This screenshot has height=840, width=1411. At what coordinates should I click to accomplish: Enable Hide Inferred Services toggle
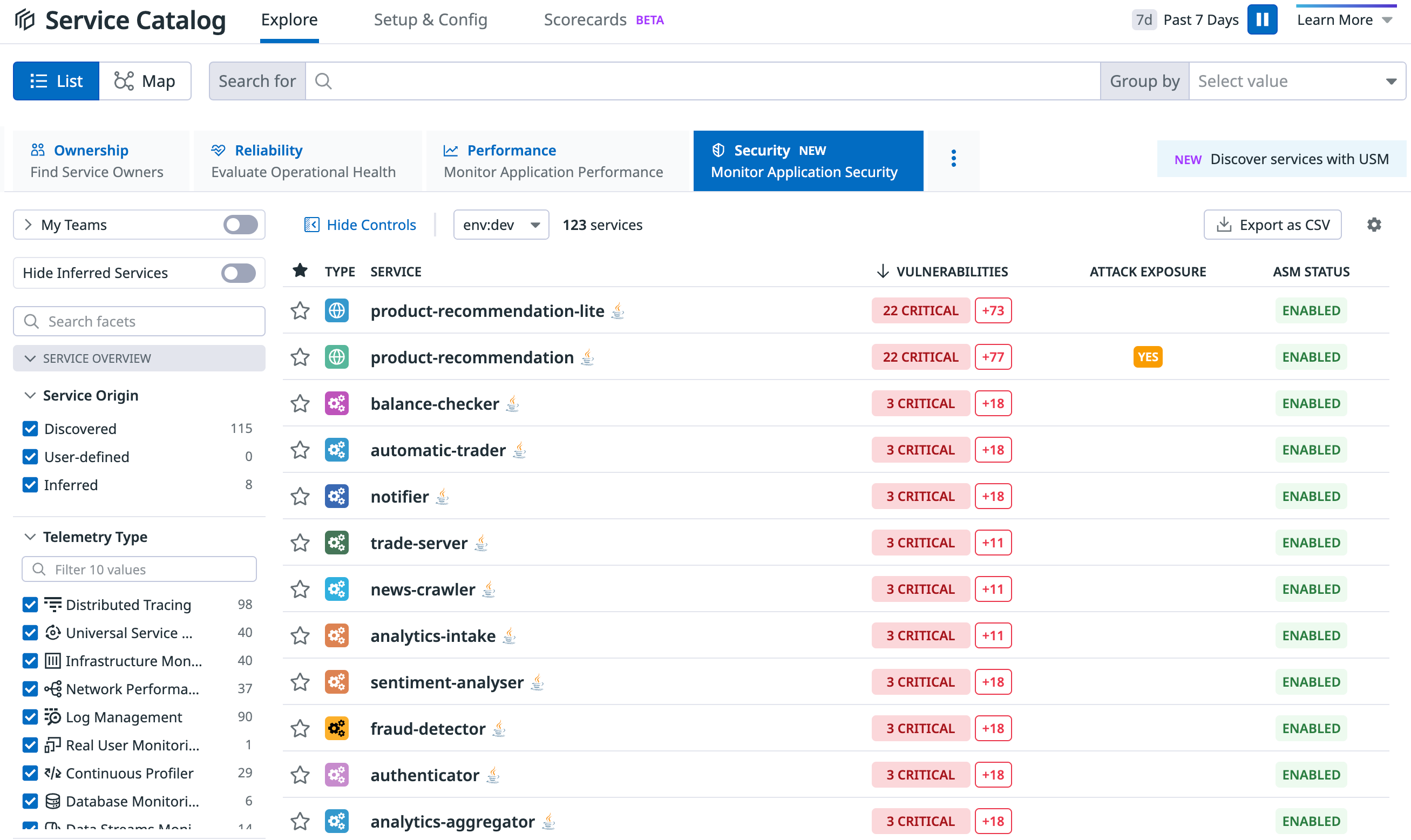pos(238,273)
